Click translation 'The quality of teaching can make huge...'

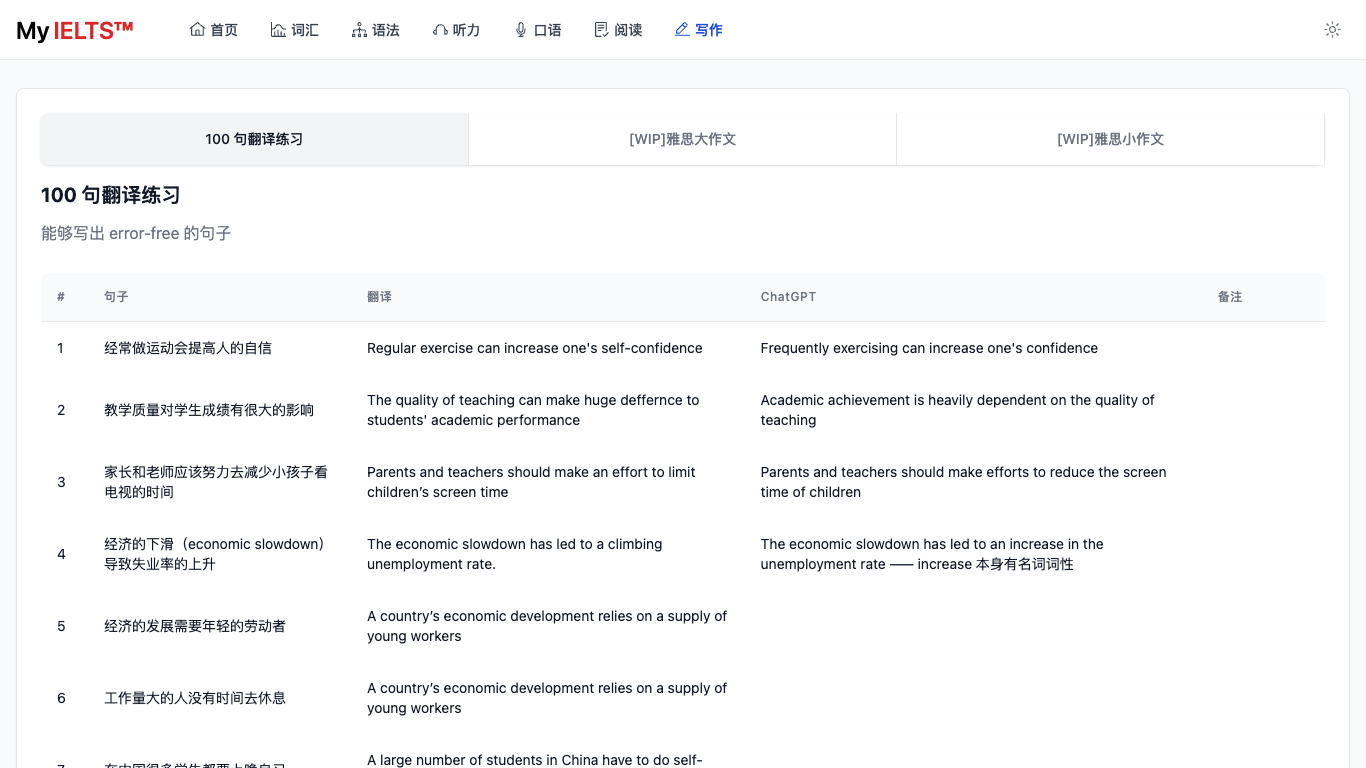click(534, 410)
